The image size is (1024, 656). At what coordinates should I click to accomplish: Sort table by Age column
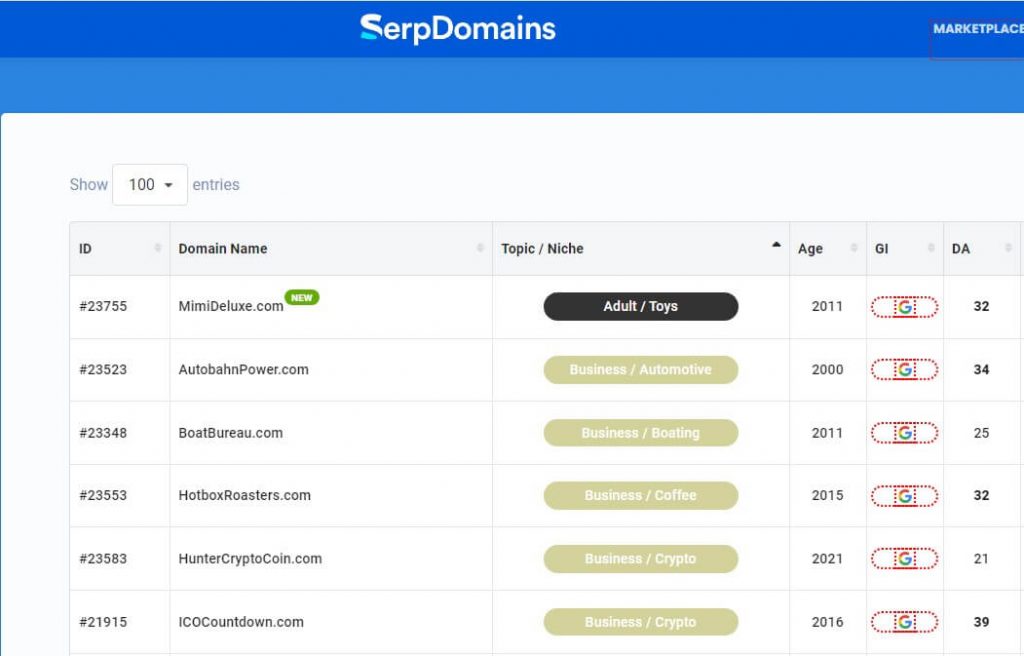tap(828, 248)
